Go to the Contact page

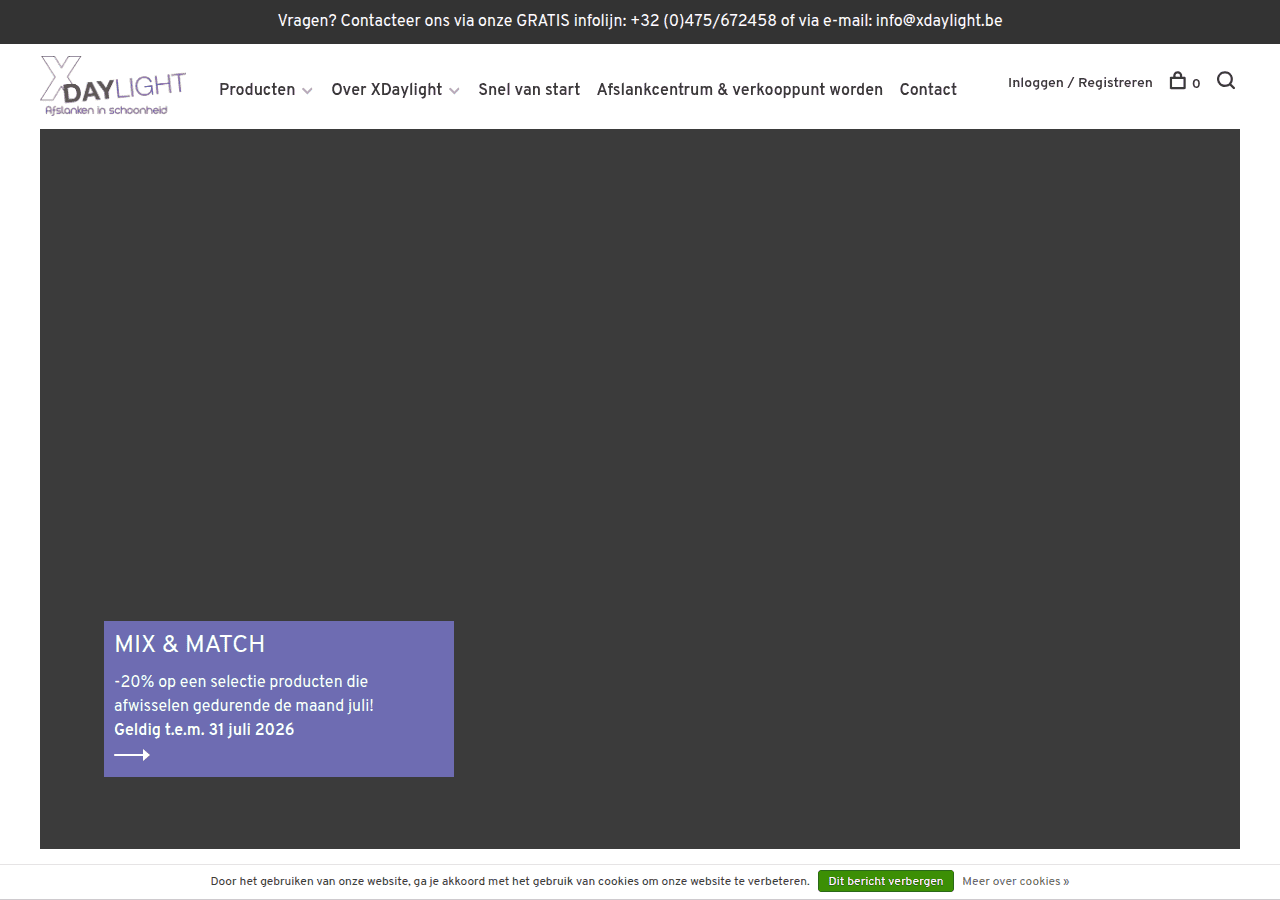928,90
